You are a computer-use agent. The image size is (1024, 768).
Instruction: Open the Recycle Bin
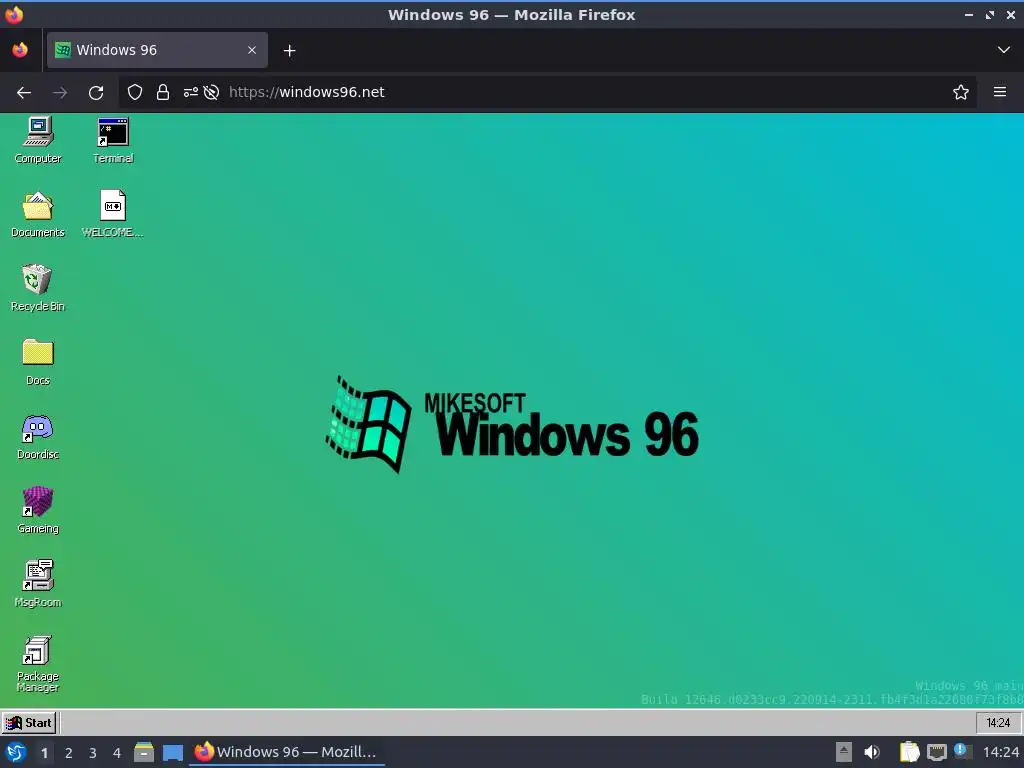tap(38, 288)
